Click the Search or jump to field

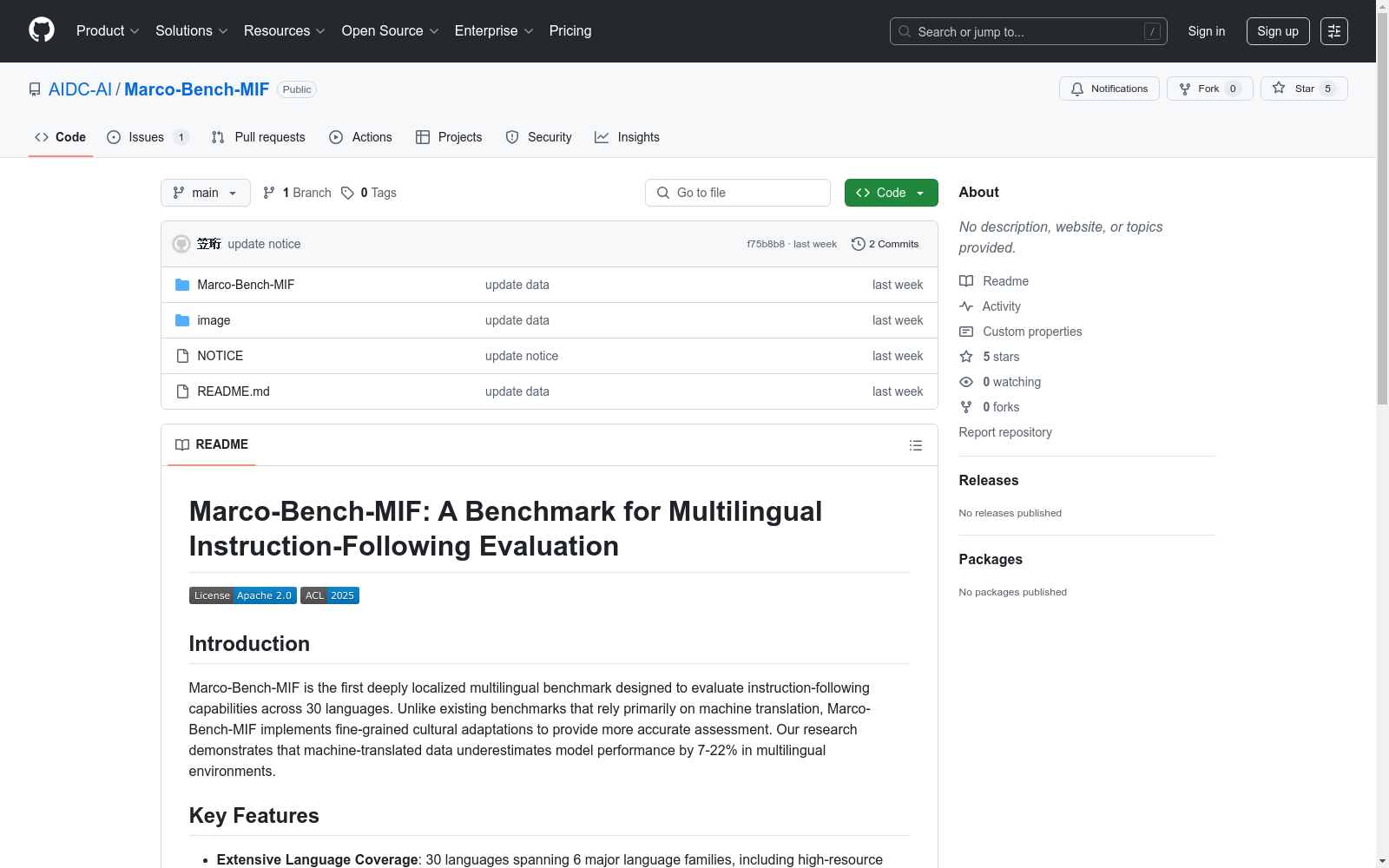(1029, 31)
